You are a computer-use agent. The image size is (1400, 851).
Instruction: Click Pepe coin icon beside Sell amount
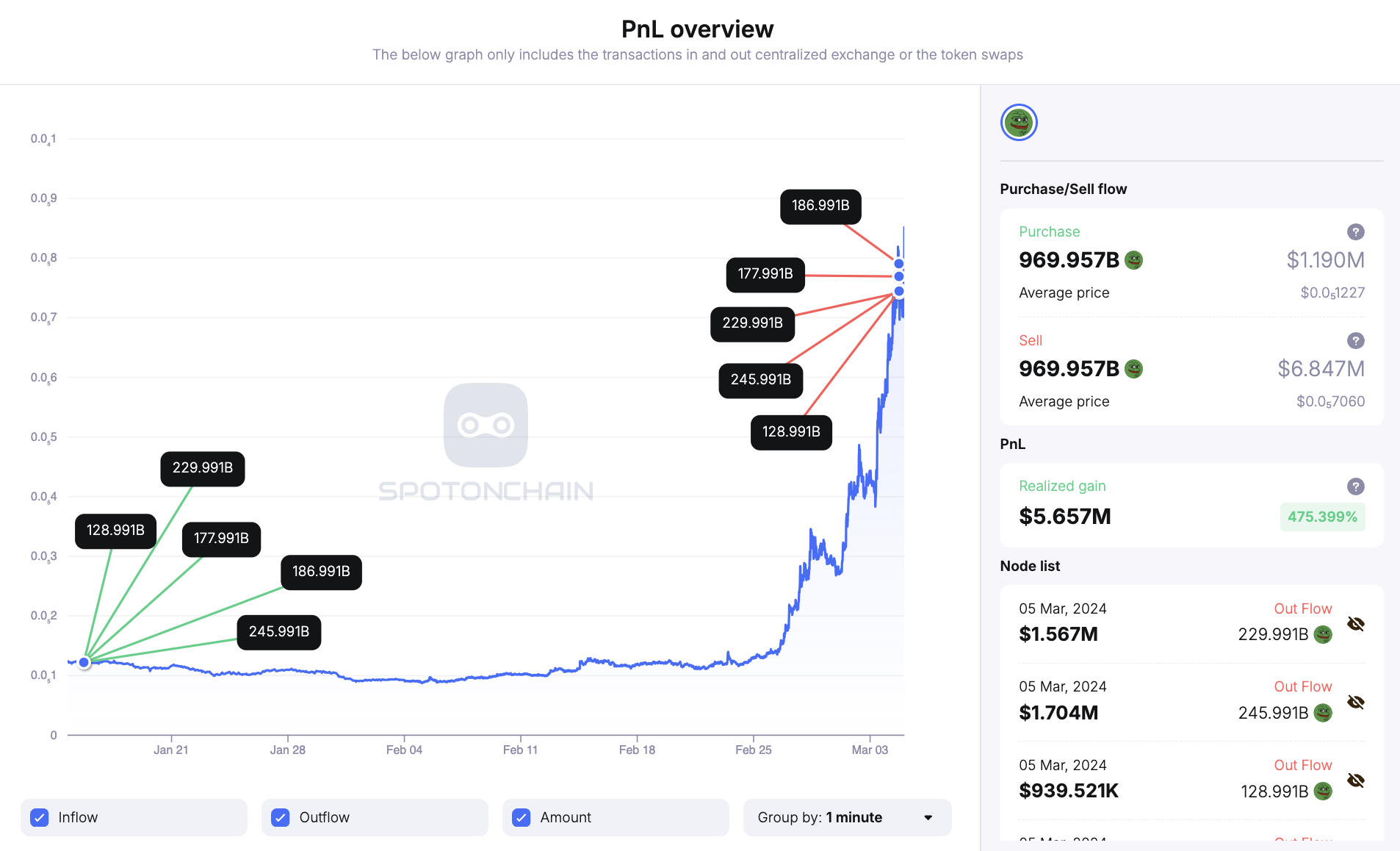click(1133, 369)
